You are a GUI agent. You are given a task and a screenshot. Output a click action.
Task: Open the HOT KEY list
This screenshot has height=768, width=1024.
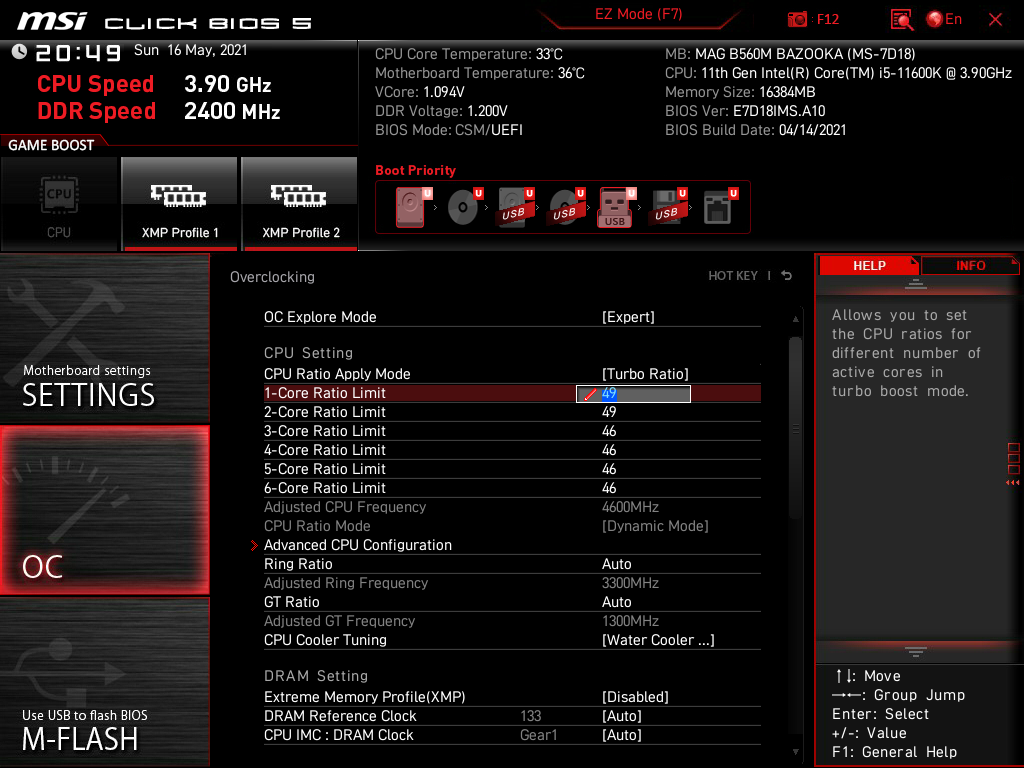click(x=733, y=276)
